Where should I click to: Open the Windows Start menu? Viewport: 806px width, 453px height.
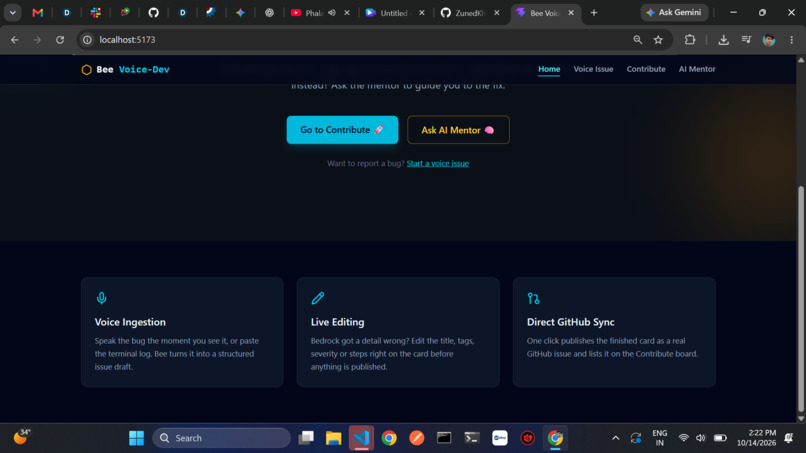[136, 438]
